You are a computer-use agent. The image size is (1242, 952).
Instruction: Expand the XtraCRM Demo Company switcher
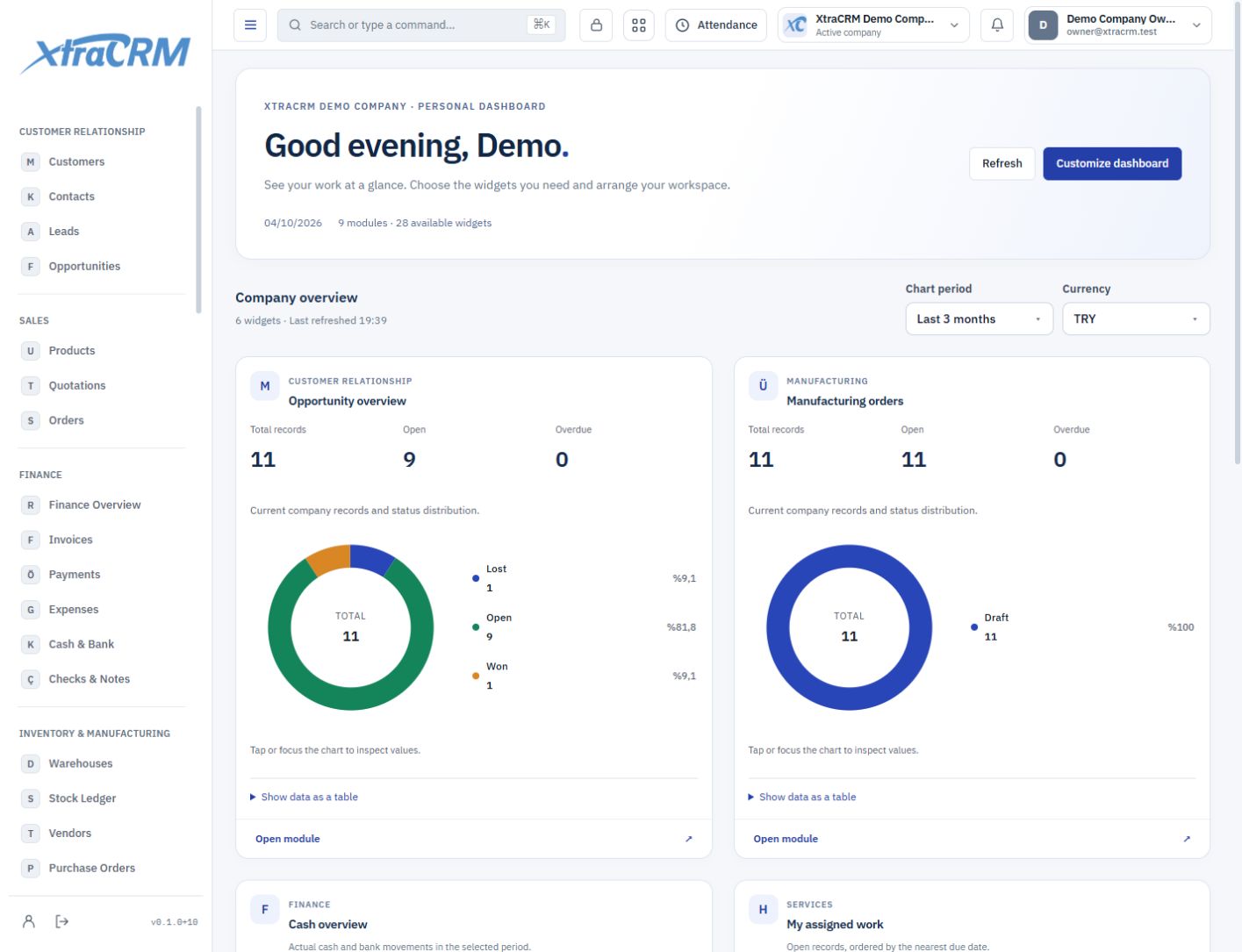click(x=873, y=25)
